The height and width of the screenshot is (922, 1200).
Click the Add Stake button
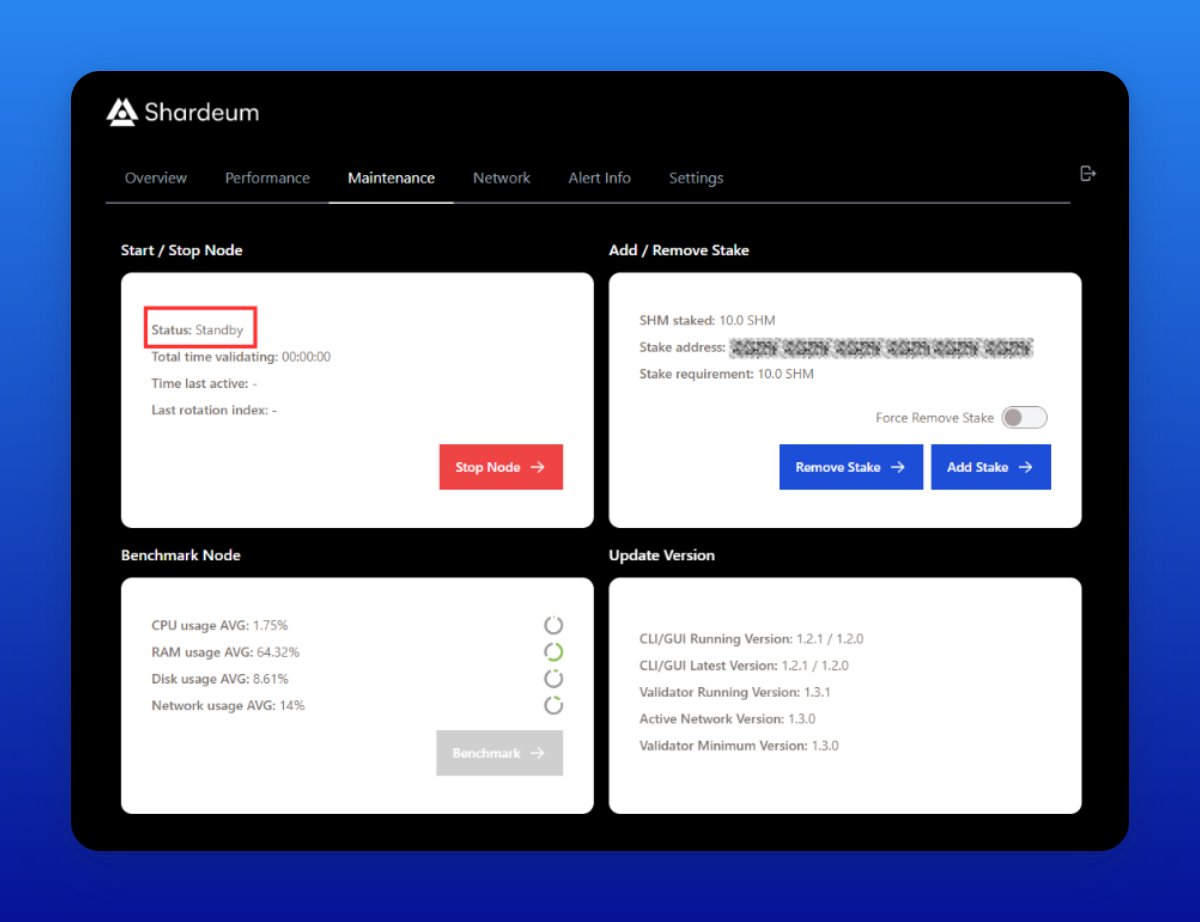pyautogui.click(x=991, y=467)
